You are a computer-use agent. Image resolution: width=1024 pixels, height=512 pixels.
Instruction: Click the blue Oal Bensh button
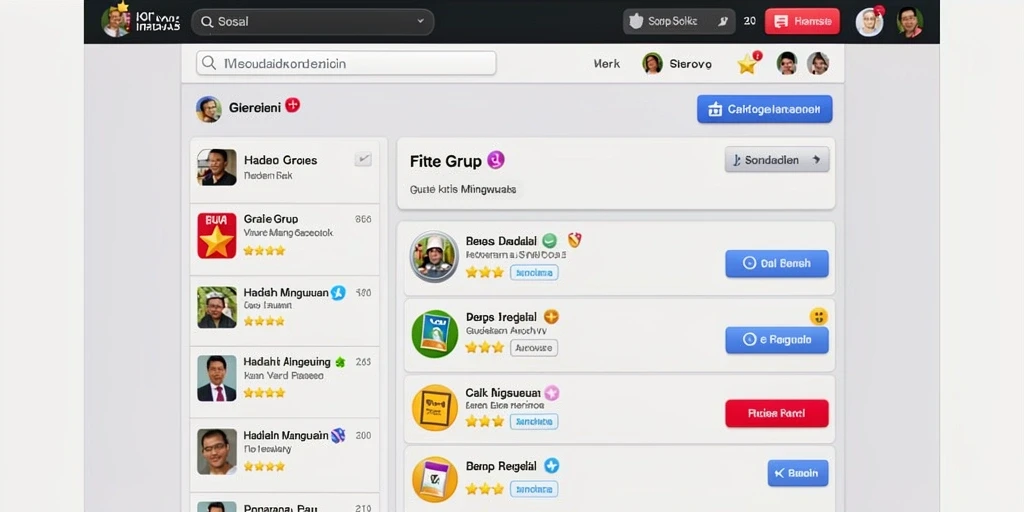click(x=777, y=263)
